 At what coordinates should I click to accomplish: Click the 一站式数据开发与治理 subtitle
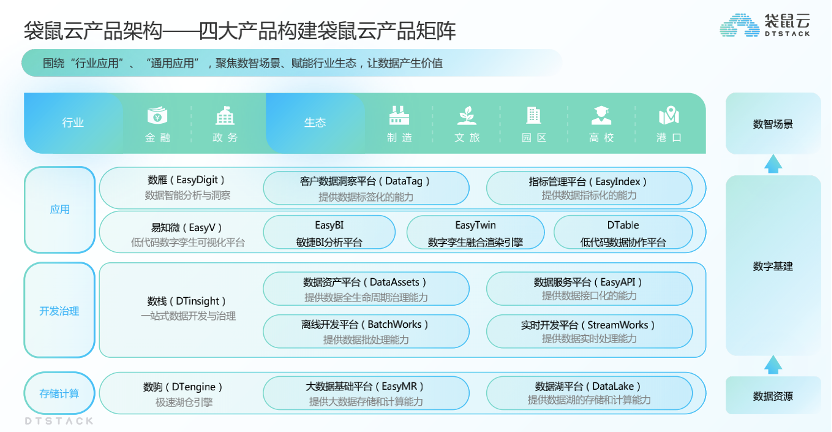pos(188,316)
